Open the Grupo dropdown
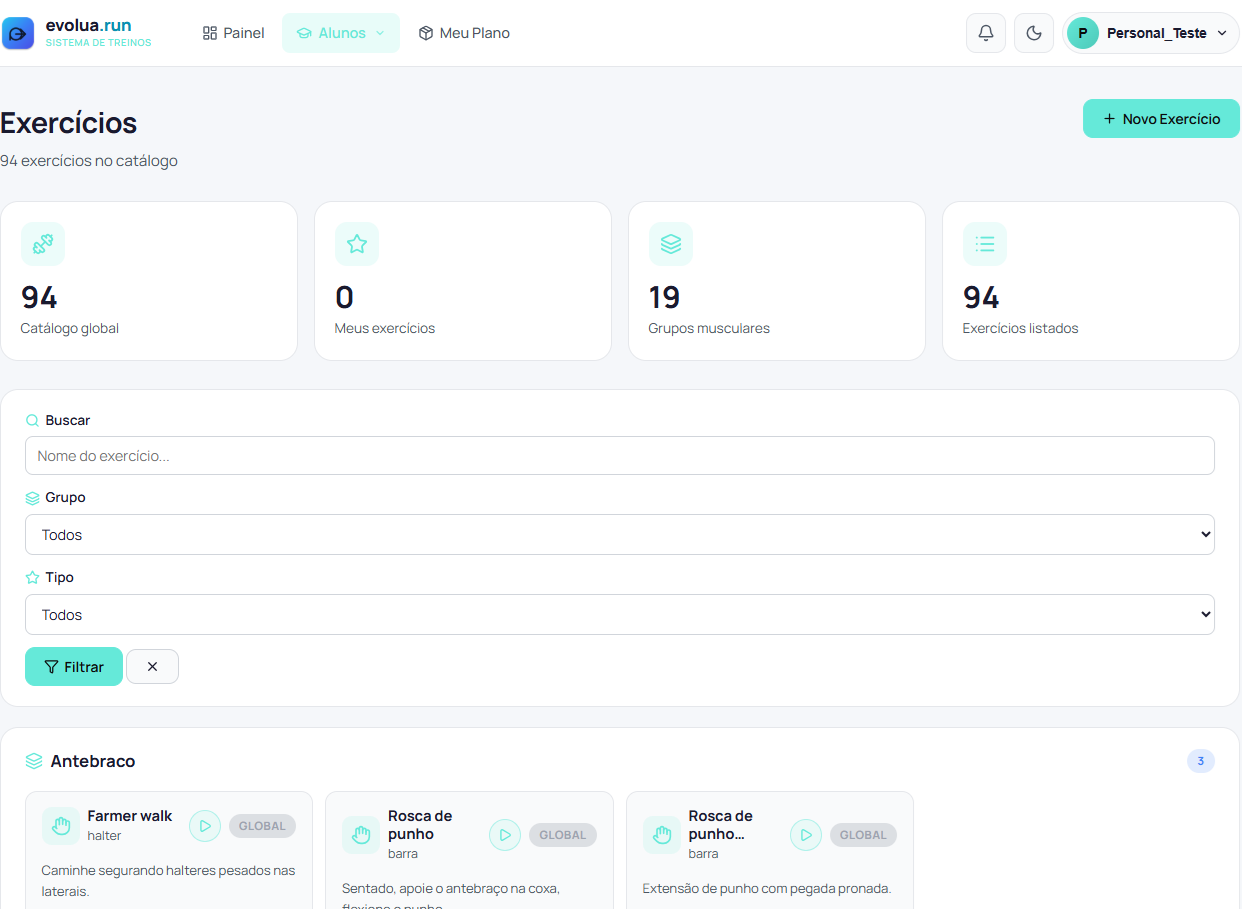Screen dimensions: 1242x909 click(620, 535)
